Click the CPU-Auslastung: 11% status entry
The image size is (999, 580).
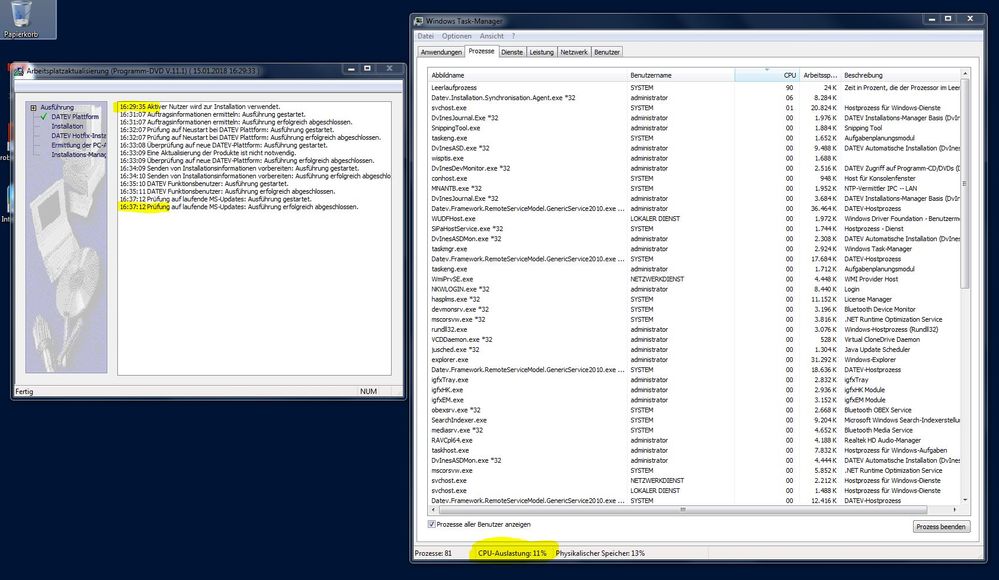[512, 553]
